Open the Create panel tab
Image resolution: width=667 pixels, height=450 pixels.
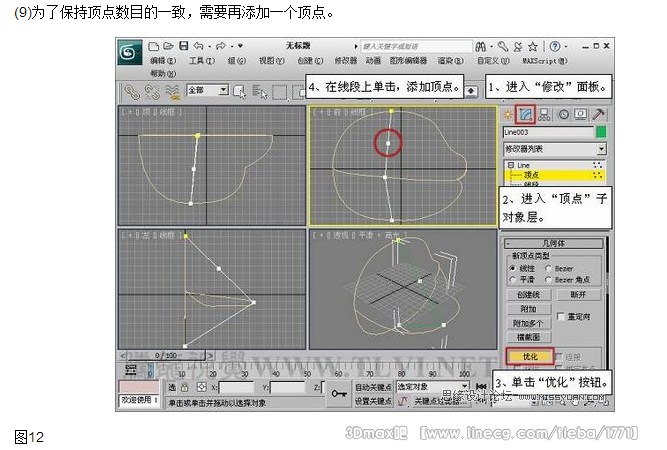point(508,114)
